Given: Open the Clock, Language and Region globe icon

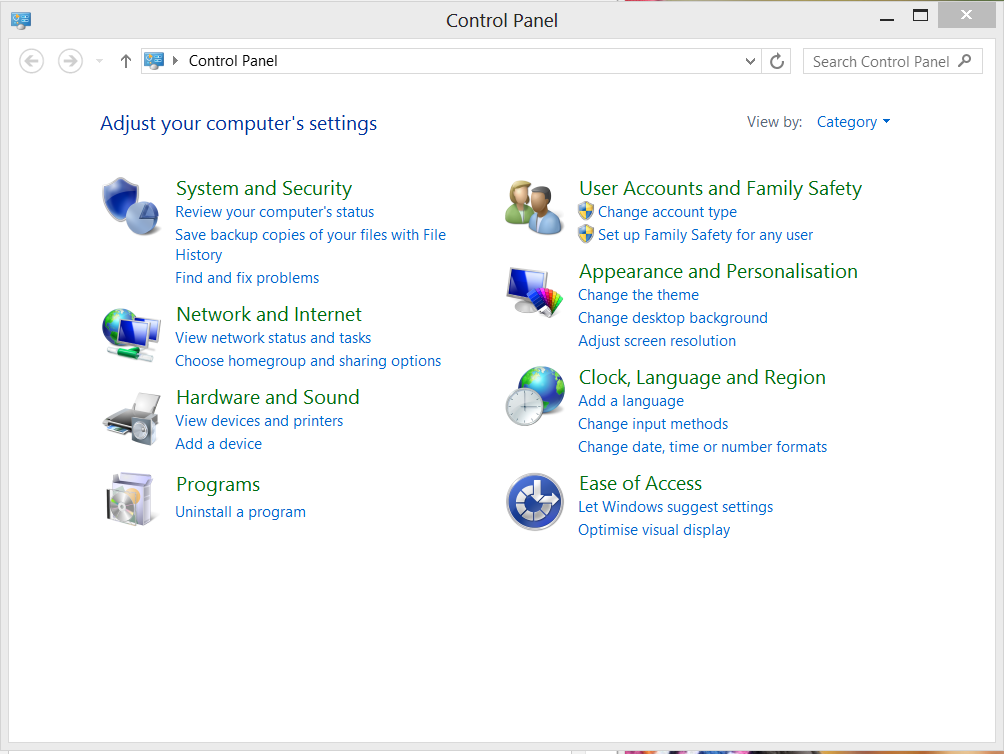Looking at the screenshot, I should (535, 396).
